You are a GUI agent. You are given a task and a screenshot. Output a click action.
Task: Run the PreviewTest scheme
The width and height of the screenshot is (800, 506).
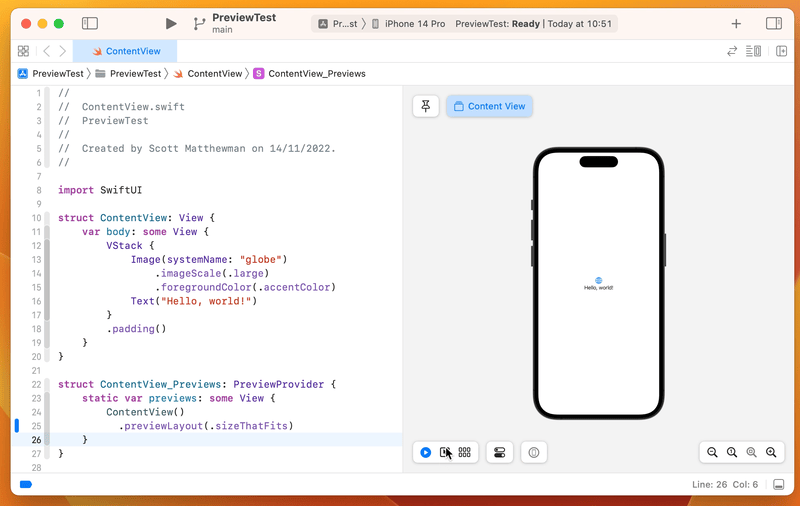pos(171,23)
